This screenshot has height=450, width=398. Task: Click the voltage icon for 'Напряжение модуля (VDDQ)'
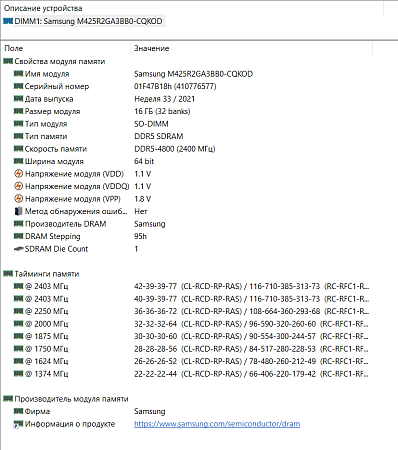tap(19, 186)
